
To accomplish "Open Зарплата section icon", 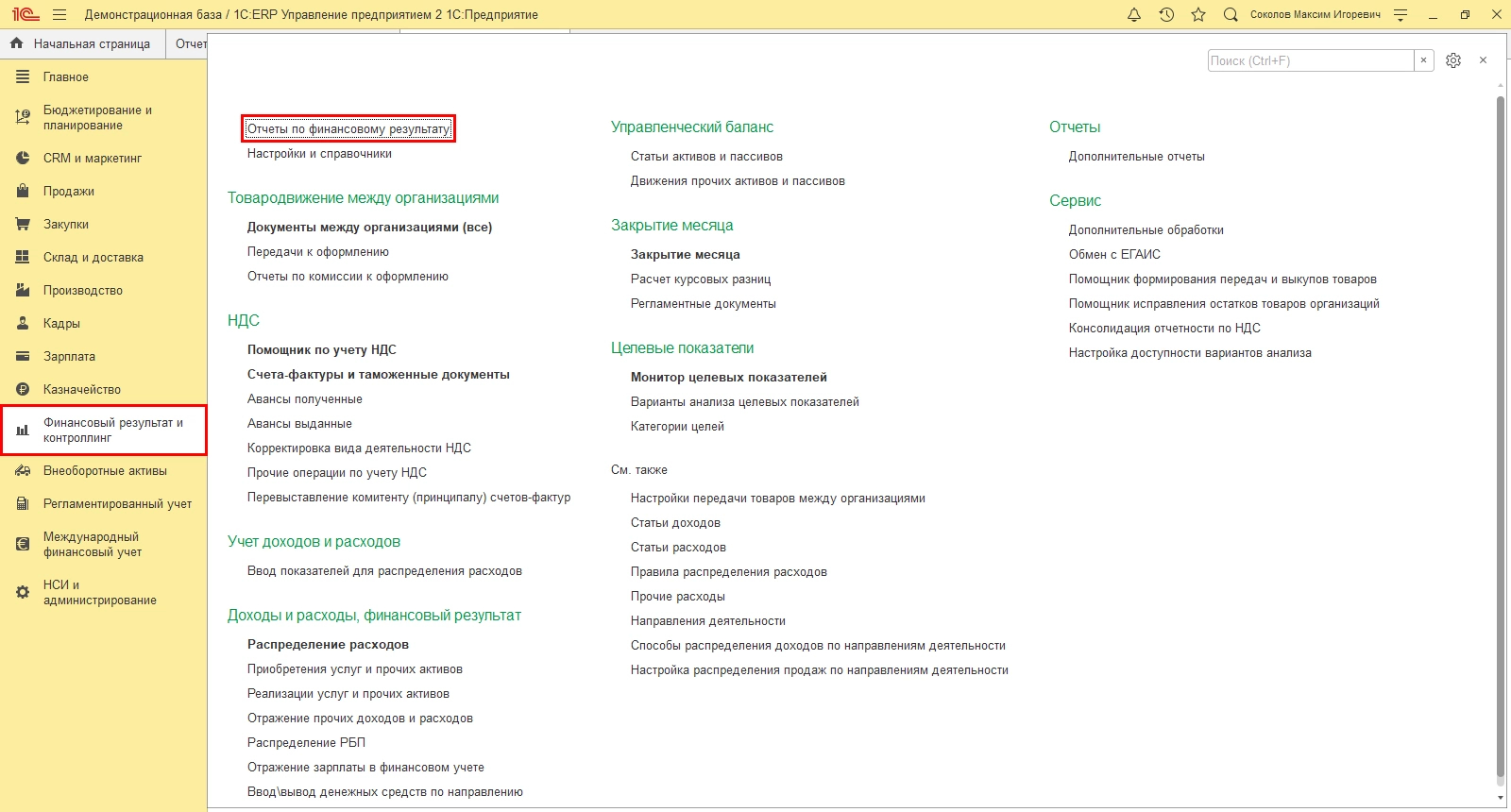I will click(23, 357).
